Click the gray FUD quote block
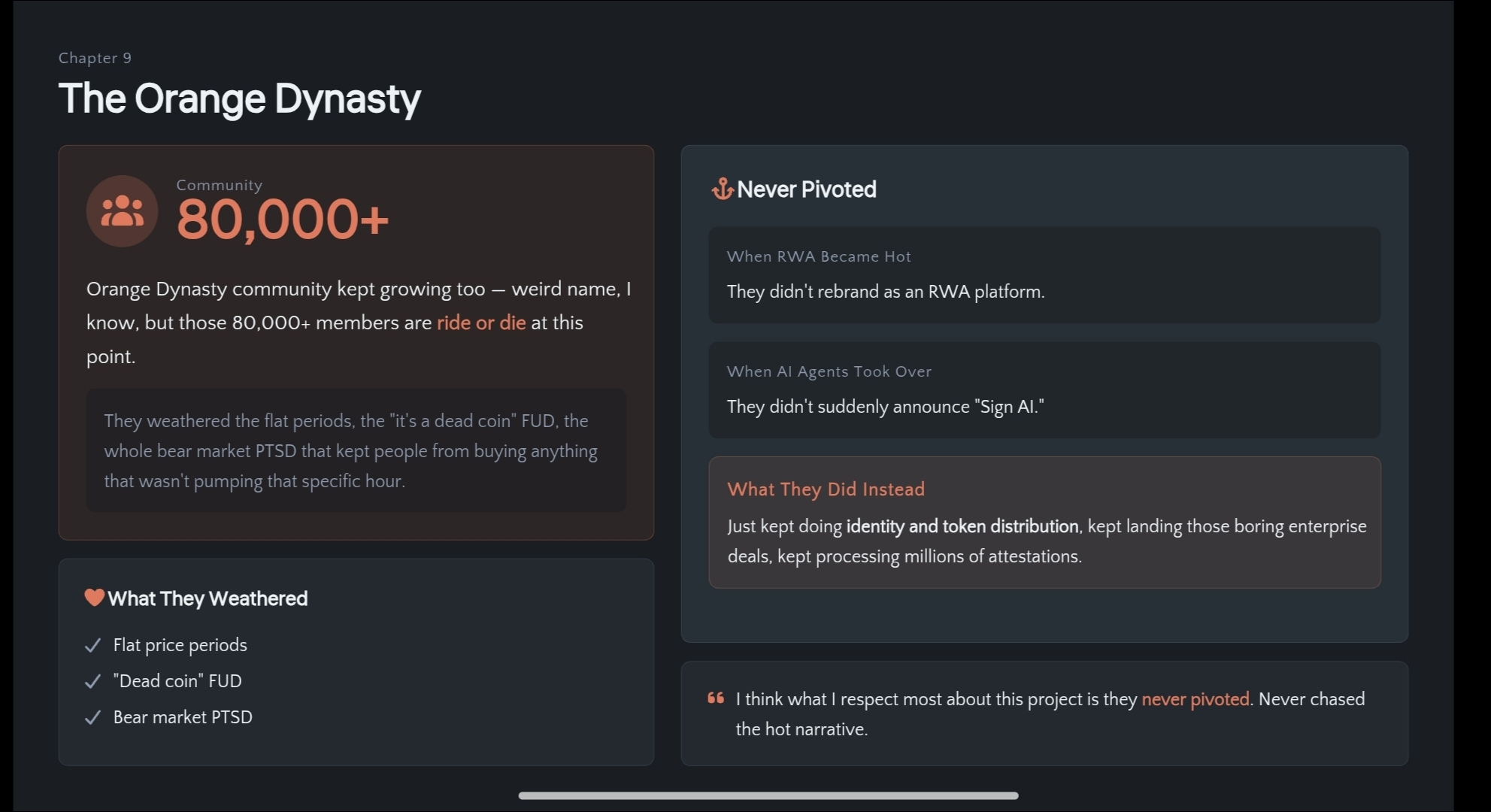Image resolution: width=1491 pixels, height=812 pixels. [356, 450]
